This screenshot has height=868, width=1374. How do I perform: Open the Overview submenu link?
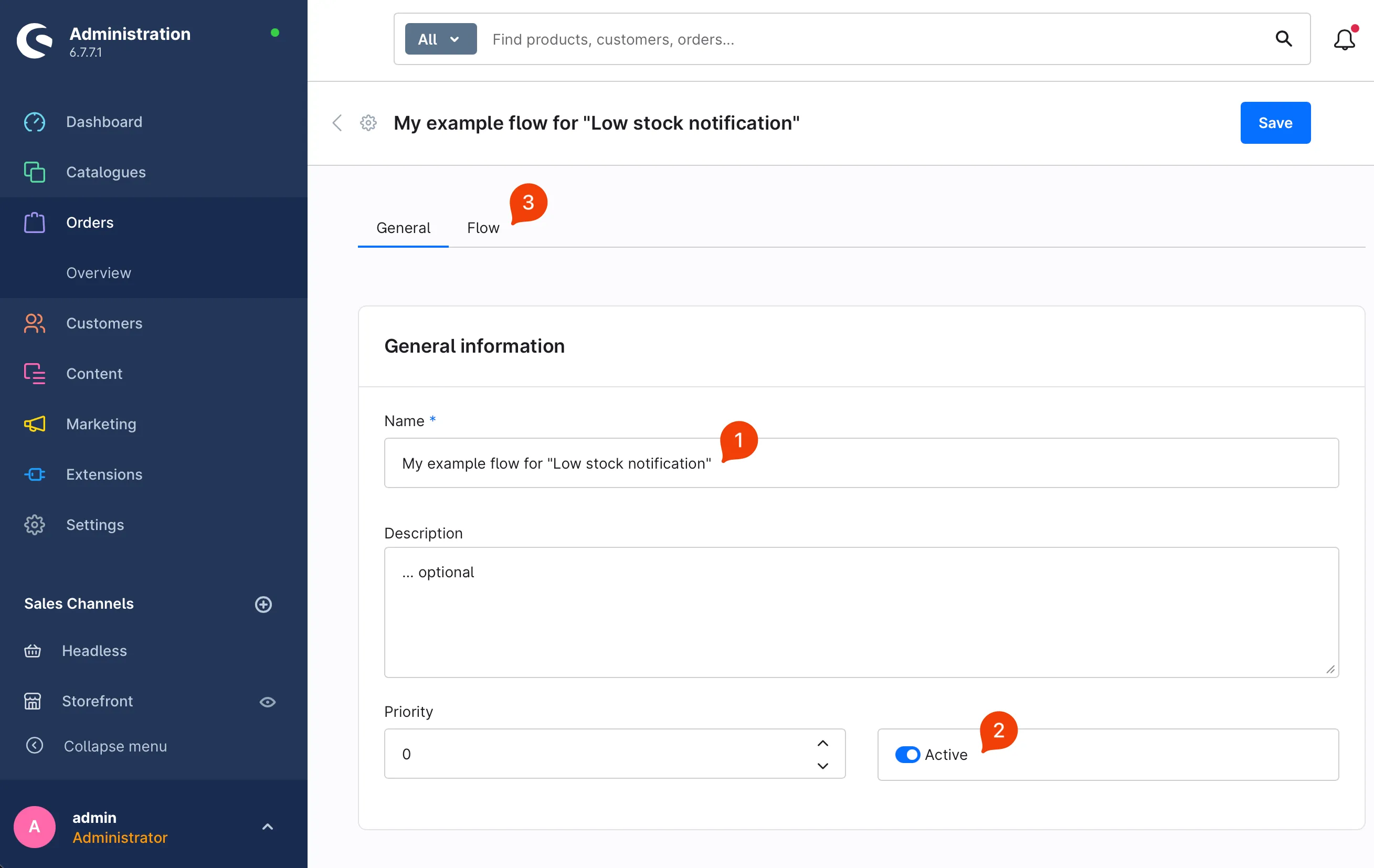tap(98, 273)
